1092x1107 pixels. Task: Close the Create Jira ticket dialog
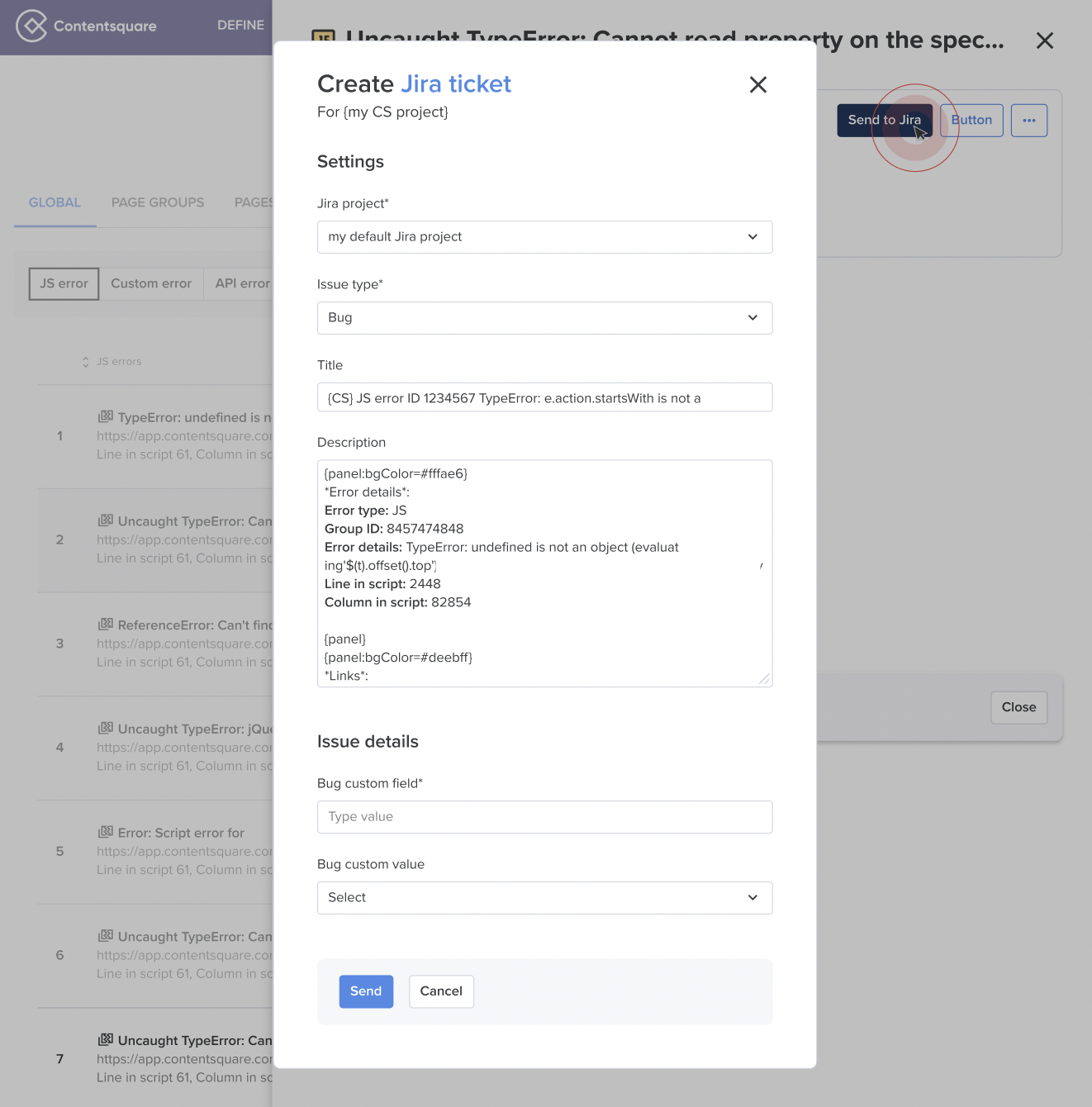tap(758, 84)
